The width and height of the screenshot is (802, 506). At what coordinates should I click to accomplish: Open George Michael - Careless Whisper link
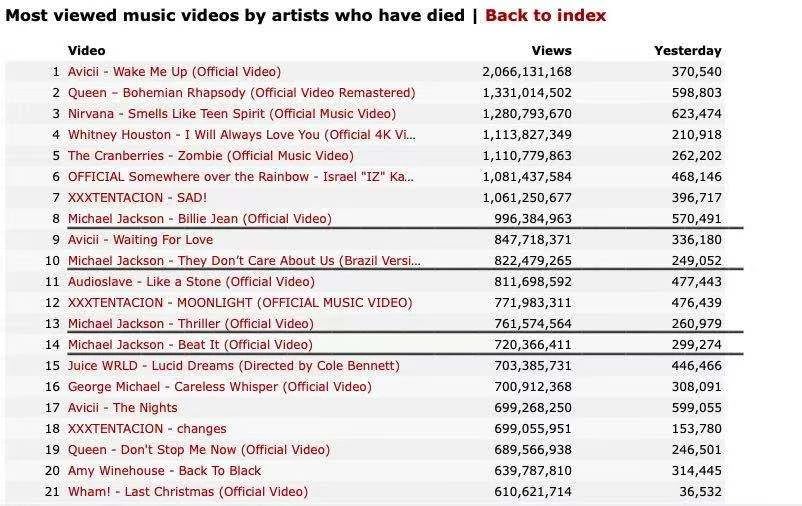click(x=219, y=387)
